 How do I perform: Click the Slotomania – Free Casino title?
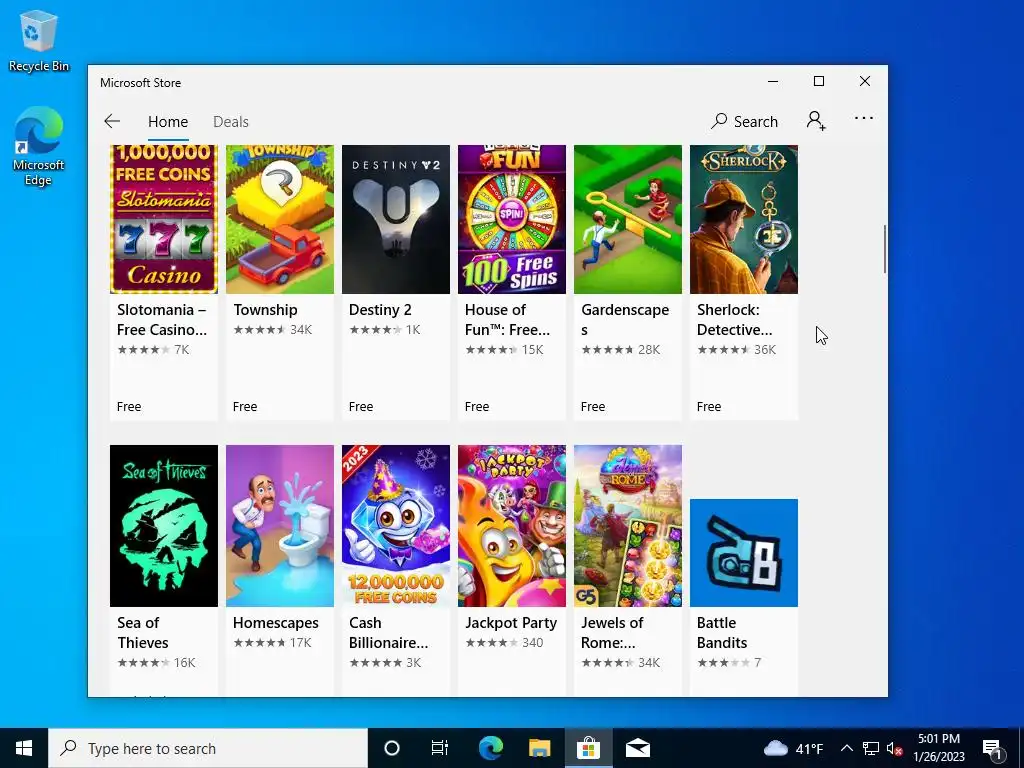[162, 319]
